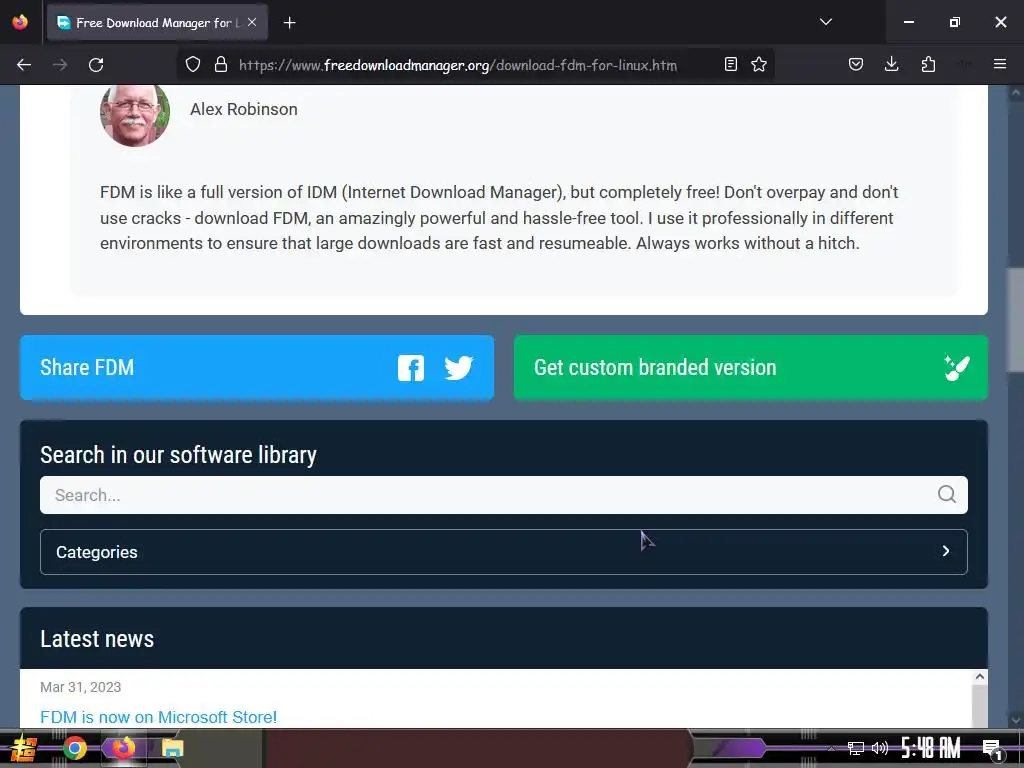Viewport: 1024px width, 768px height.
Task: Open tracking protection shield icon
Action: 193,65
